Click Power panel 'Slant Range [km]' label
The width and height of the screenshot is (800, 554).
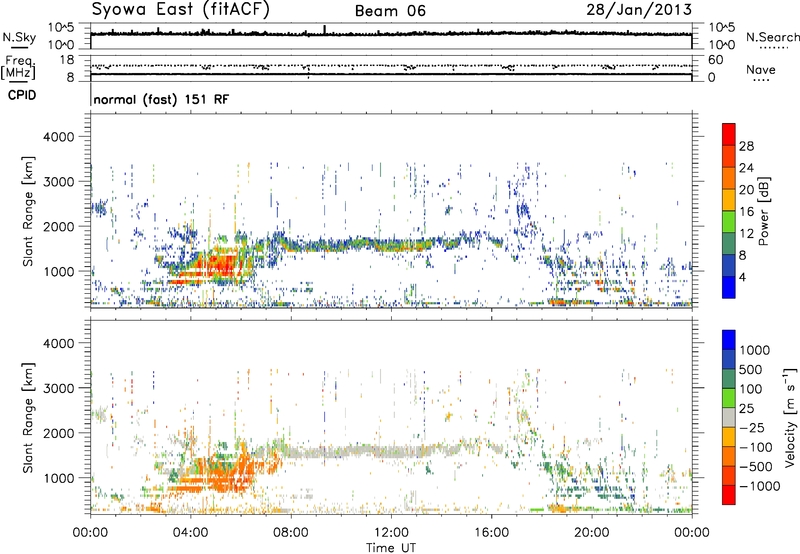point(28,211)
